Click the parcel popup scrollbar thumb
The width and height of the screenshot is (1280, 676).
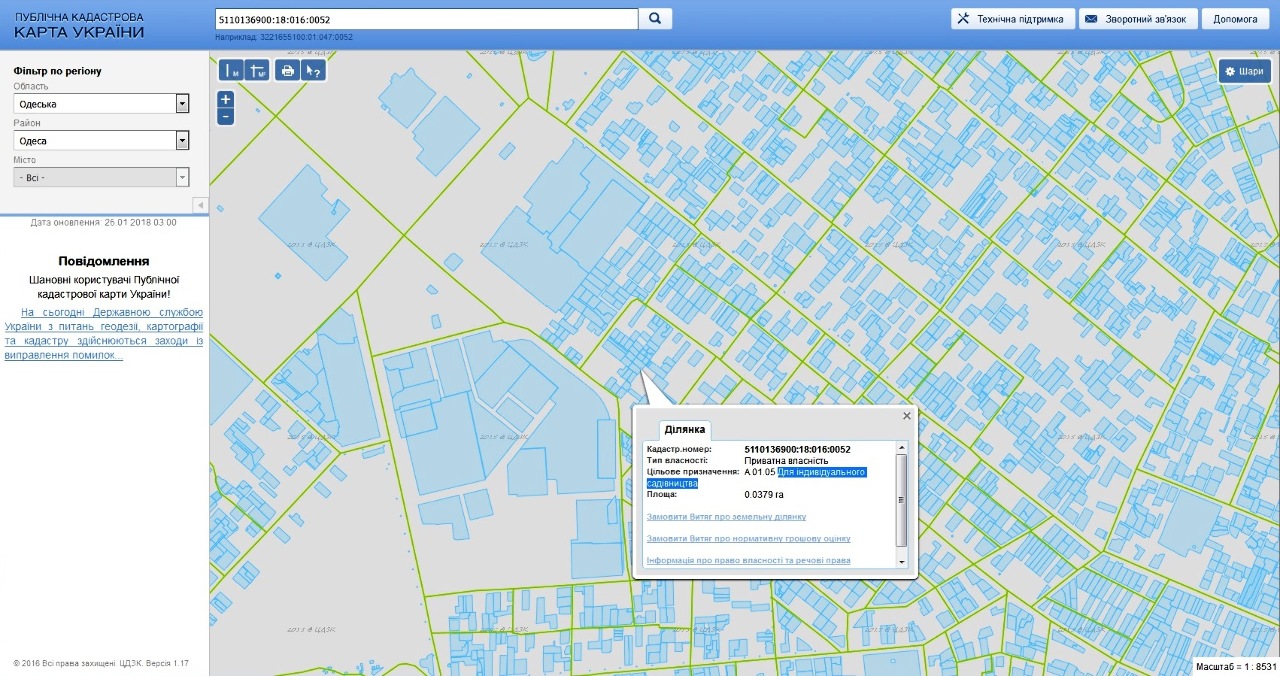coord(901,499)
